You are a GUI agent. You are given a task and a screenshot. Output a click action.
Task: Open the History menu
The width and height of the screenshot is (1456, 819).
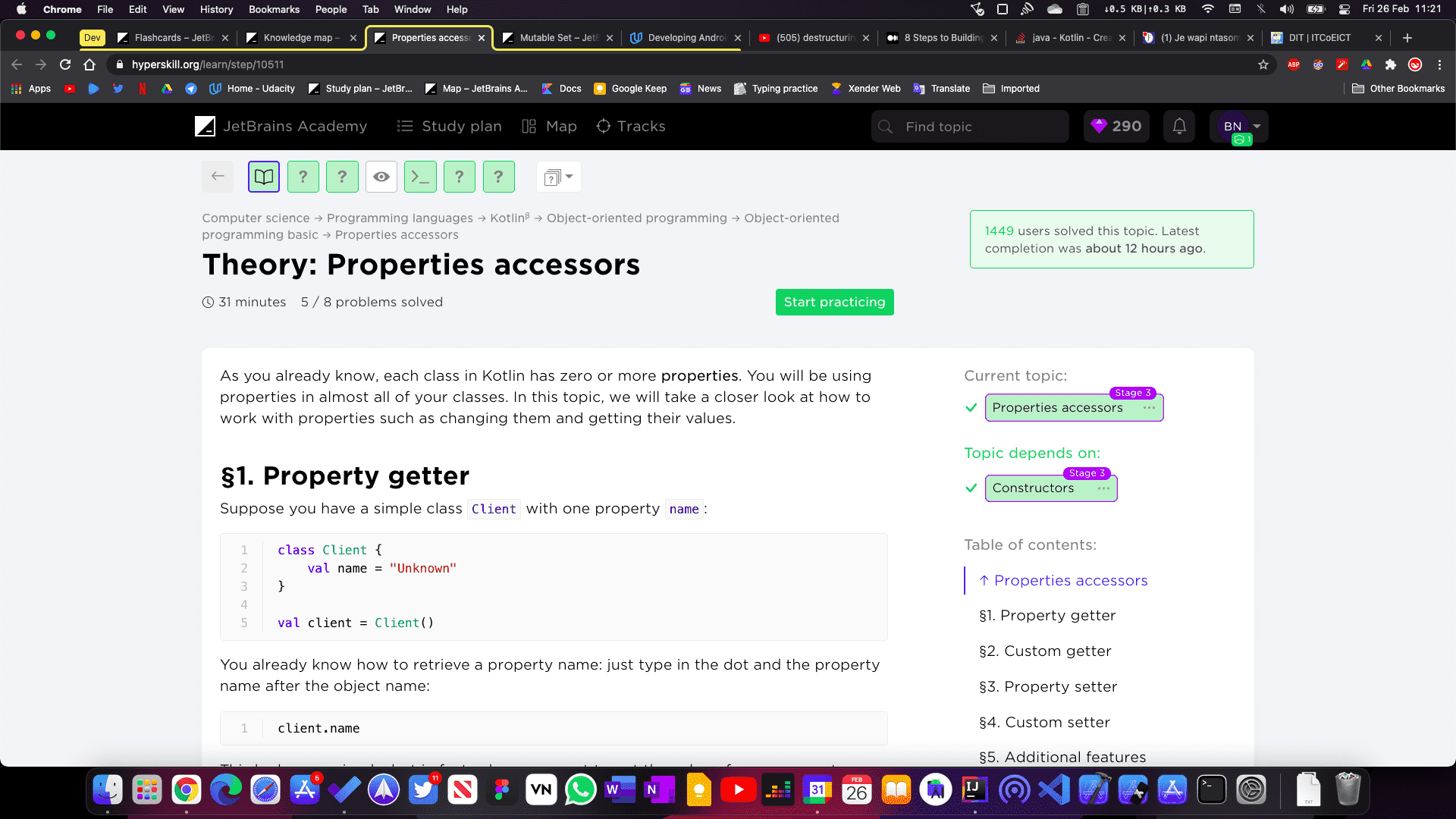(x=216, y=9)
